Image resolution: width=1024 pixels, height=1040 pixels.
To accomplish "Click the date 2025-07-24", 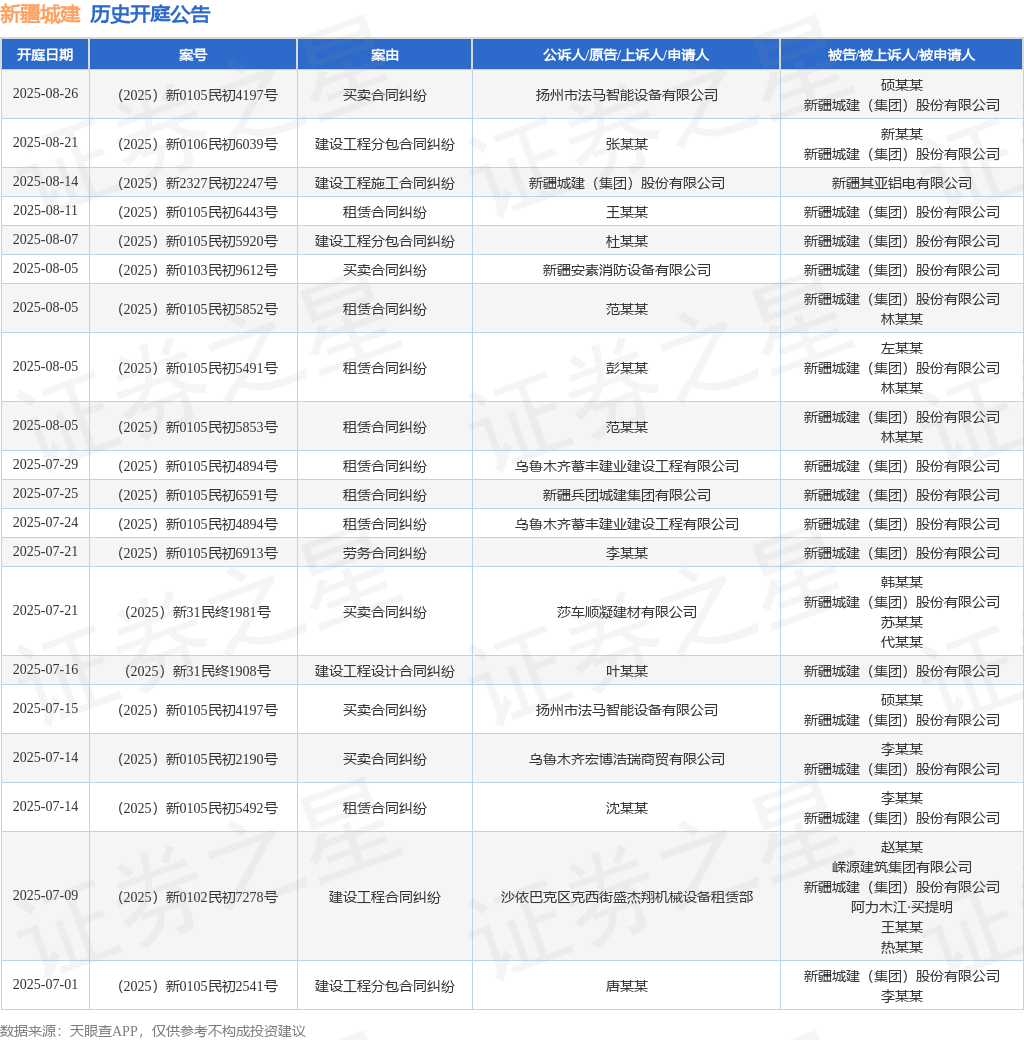I will click(45, 523).
